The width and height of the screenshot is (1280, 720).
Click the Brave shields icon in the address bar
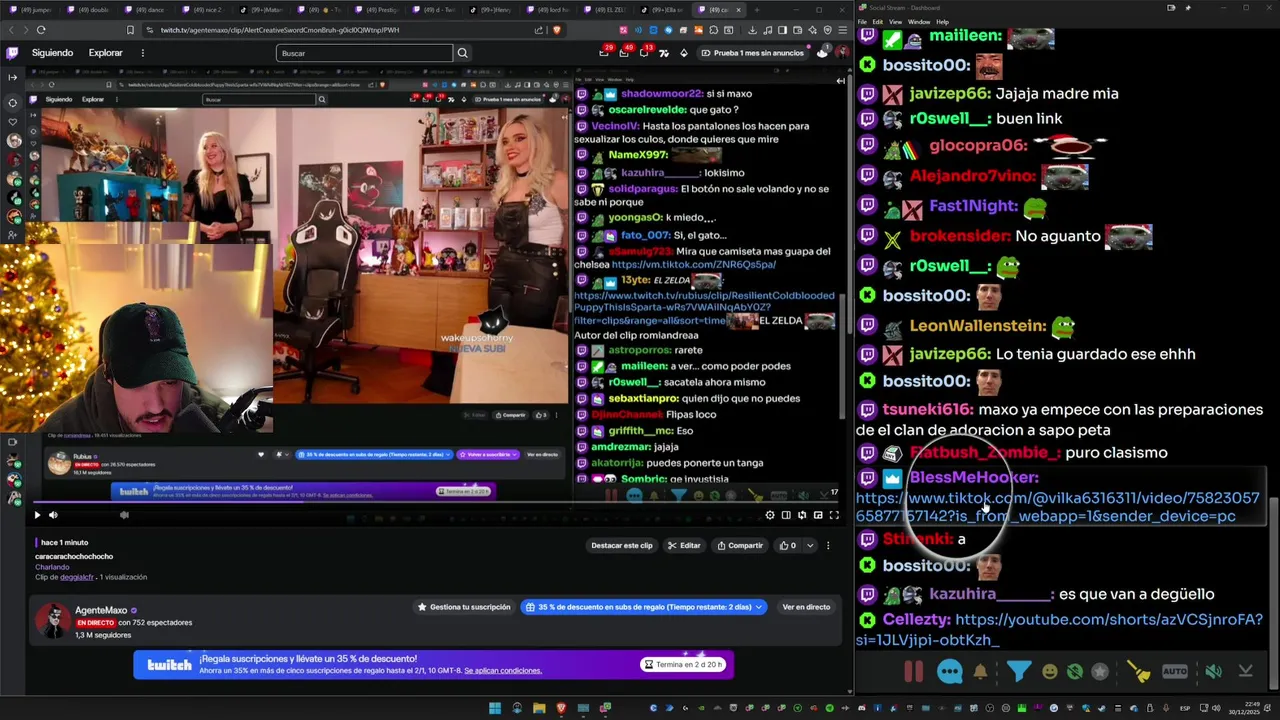[557, 30]
